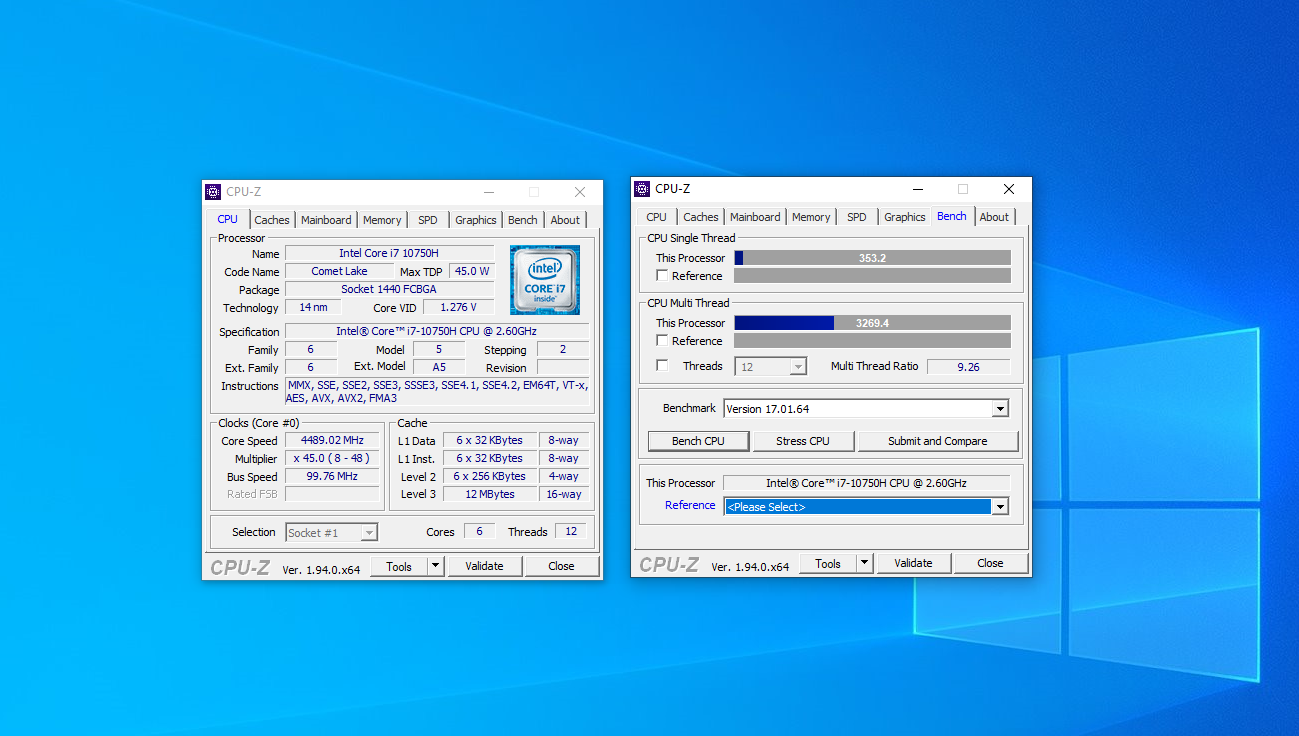The height and width of the screenshot is (736, 1299).
Task: Click the processor Name field Intel Core i7 10750H
Action: 389,253
